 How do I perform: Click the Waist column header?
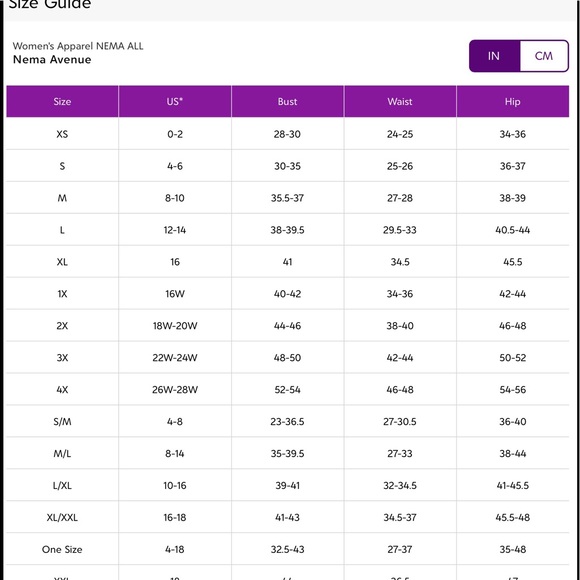(400, 101)
